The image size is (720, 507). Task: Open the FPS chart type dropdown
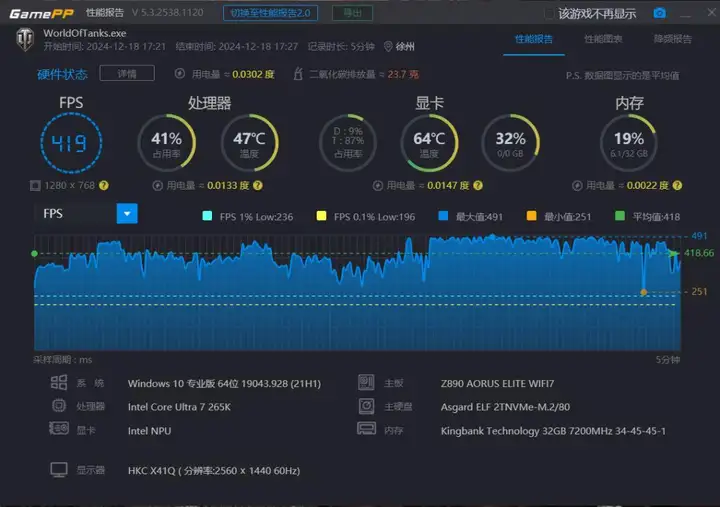[x=127, y=214]
